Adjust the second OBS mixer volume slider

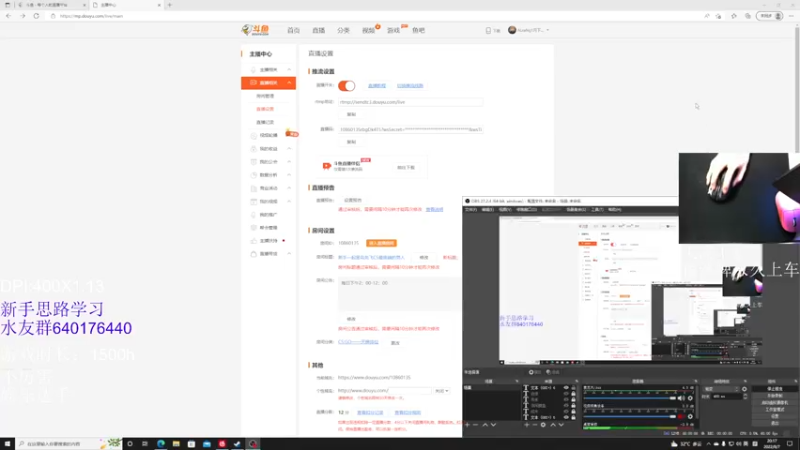[x=630, y=416]
